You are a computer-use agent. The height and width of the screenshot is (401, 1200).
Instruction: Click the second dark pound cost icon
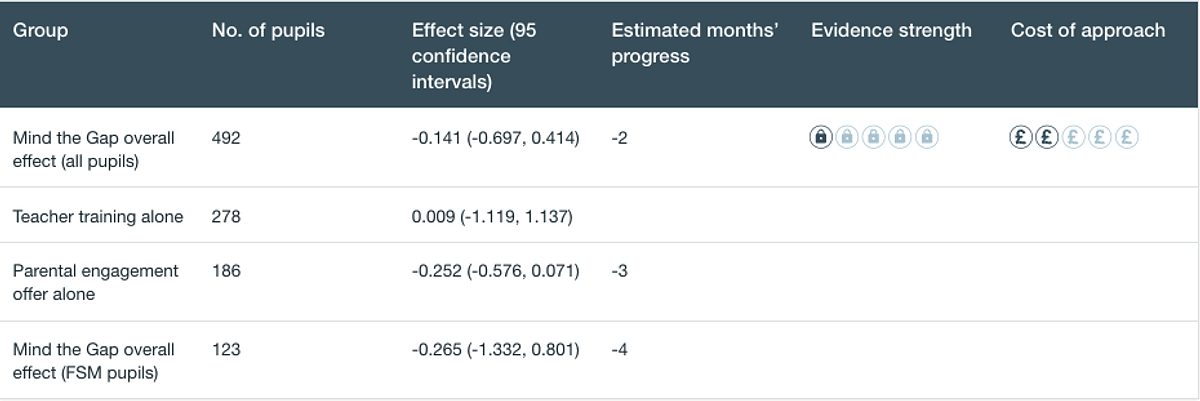[x=1047, y=138]
